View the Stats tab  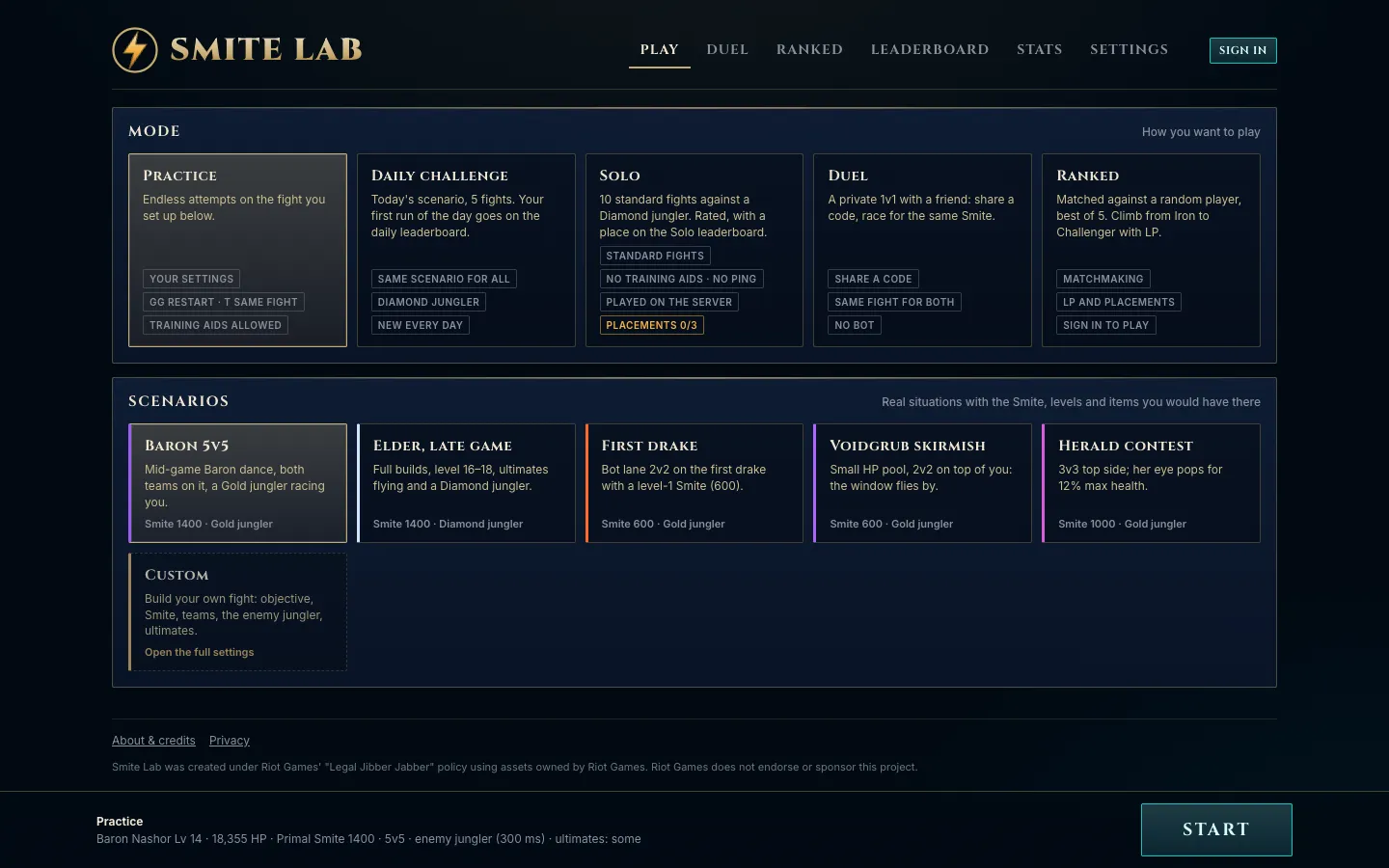coord(1040,49)
